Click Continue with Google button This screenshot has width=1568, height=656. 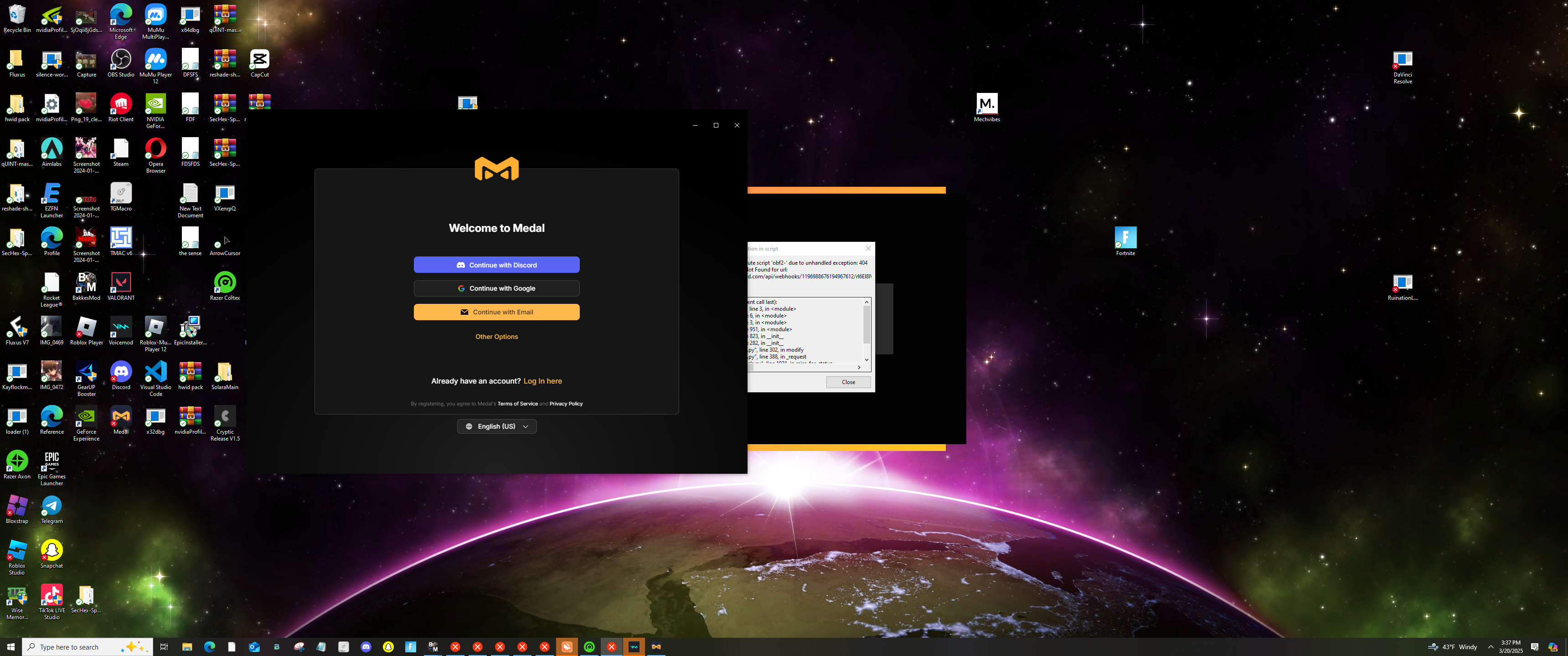click(x=496, y=288)
